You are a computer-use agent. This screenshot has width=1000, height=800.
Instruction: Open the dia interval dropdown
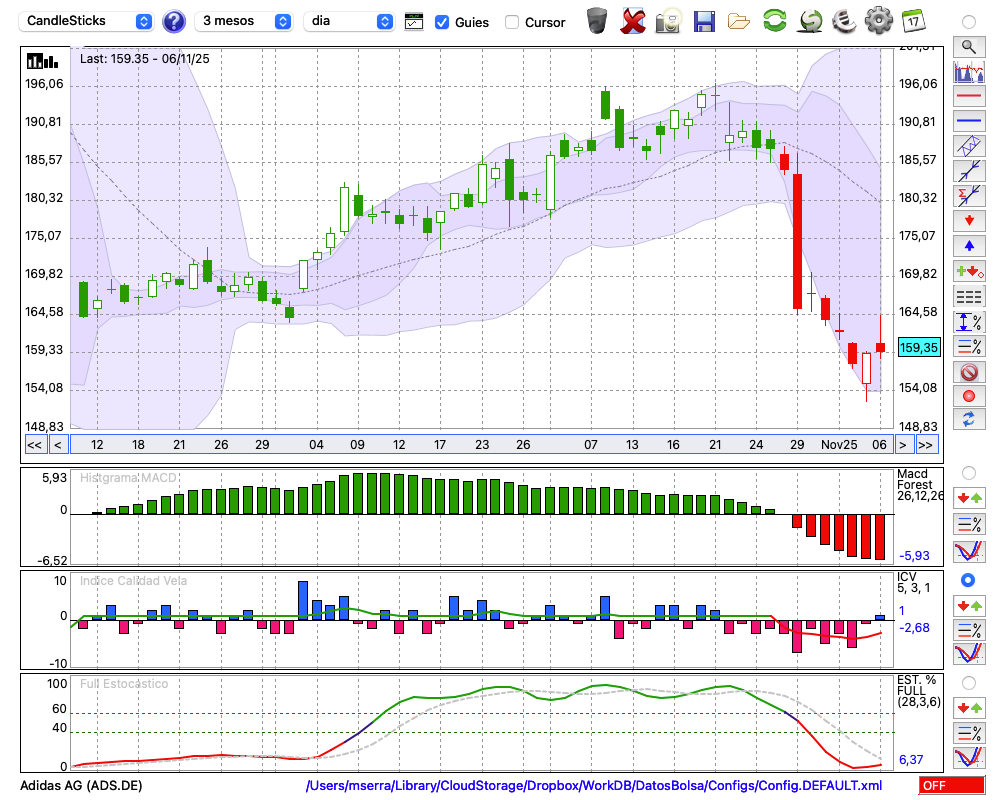point(349,21)
